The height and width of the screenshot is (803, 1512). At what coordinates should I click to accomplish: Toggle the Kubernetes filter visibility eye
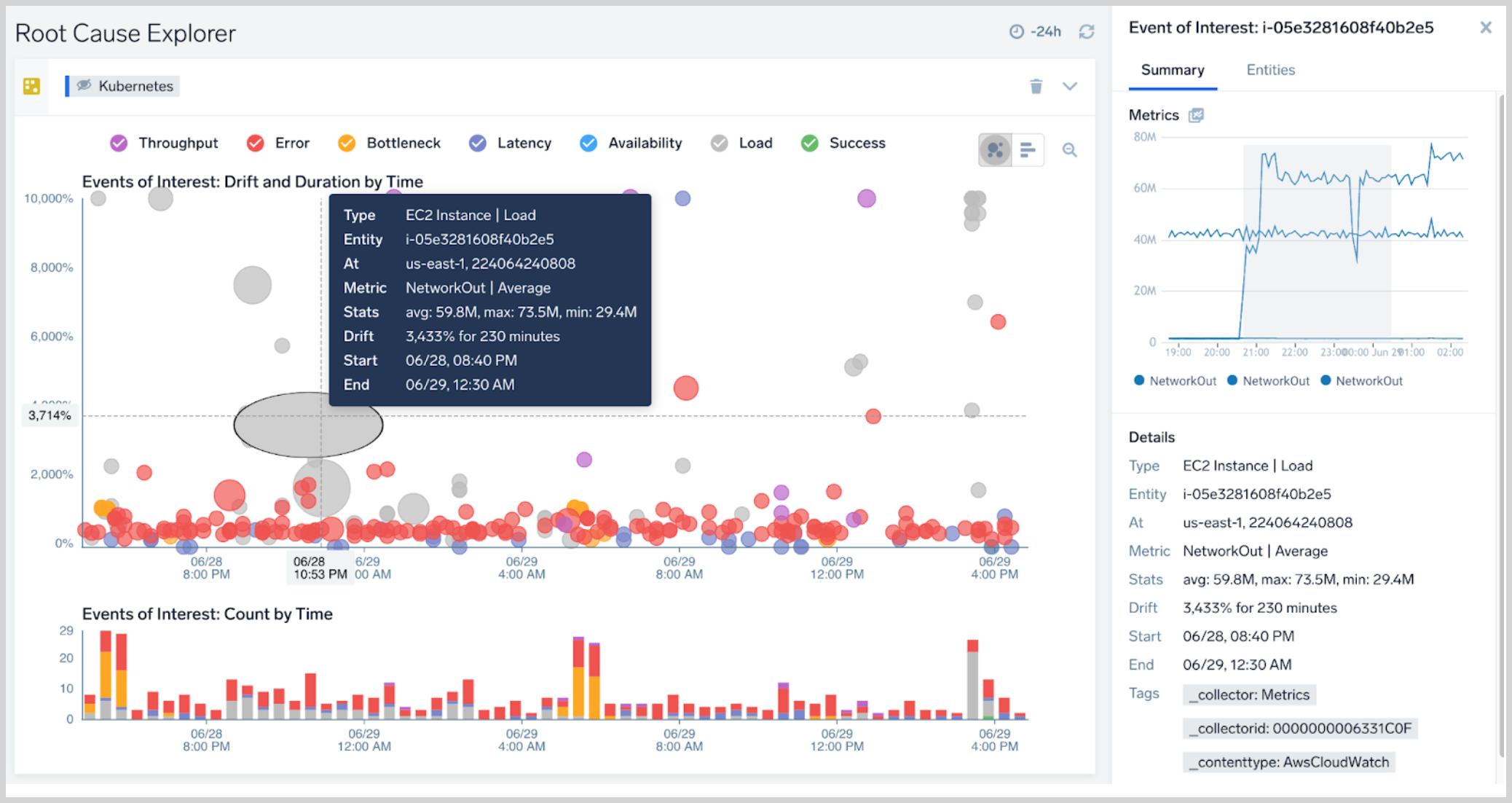click(x=84, y=85)
